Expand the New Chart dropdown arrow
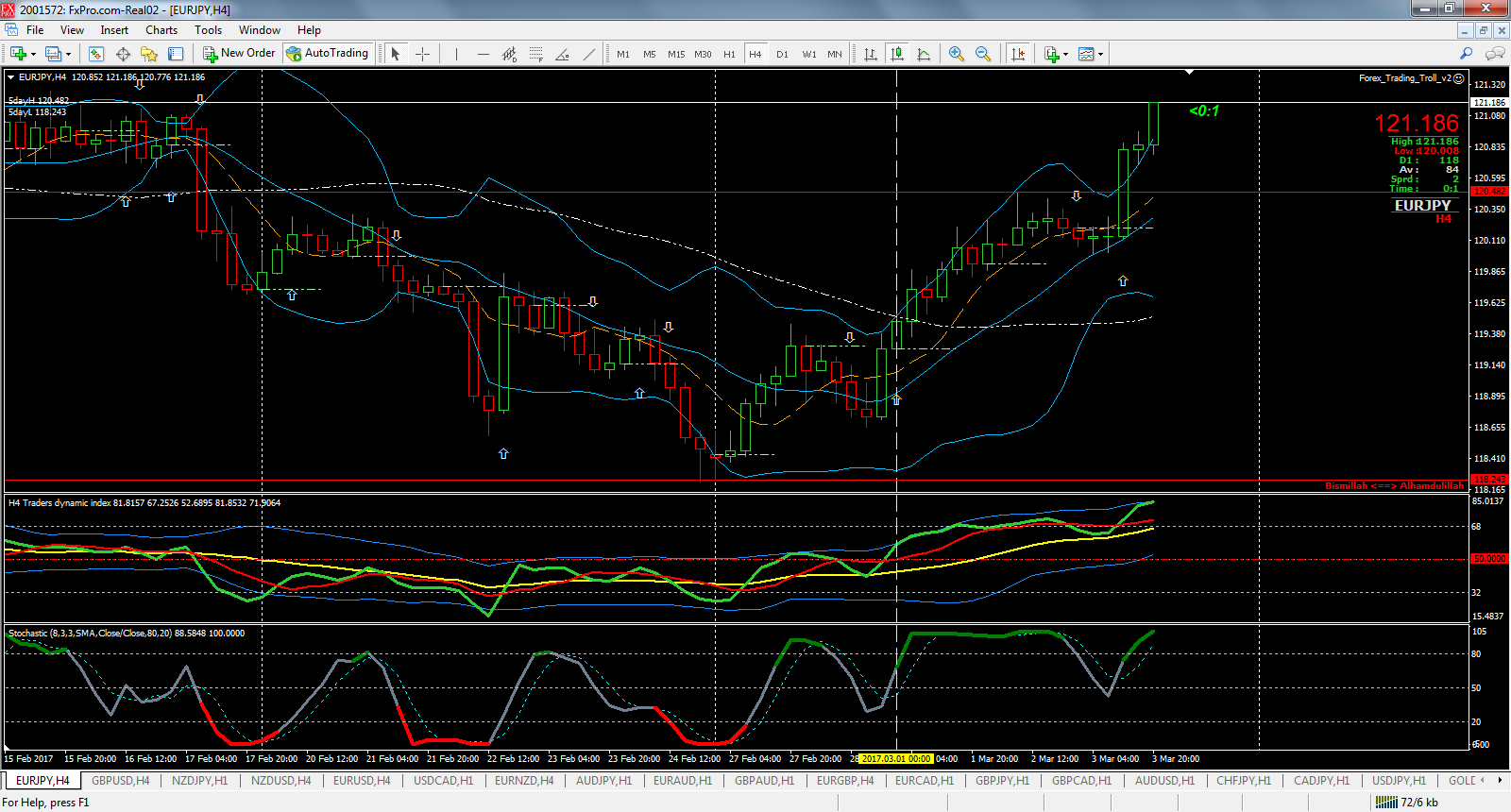The image size is (1511, 812). click(x=33, y=54)
